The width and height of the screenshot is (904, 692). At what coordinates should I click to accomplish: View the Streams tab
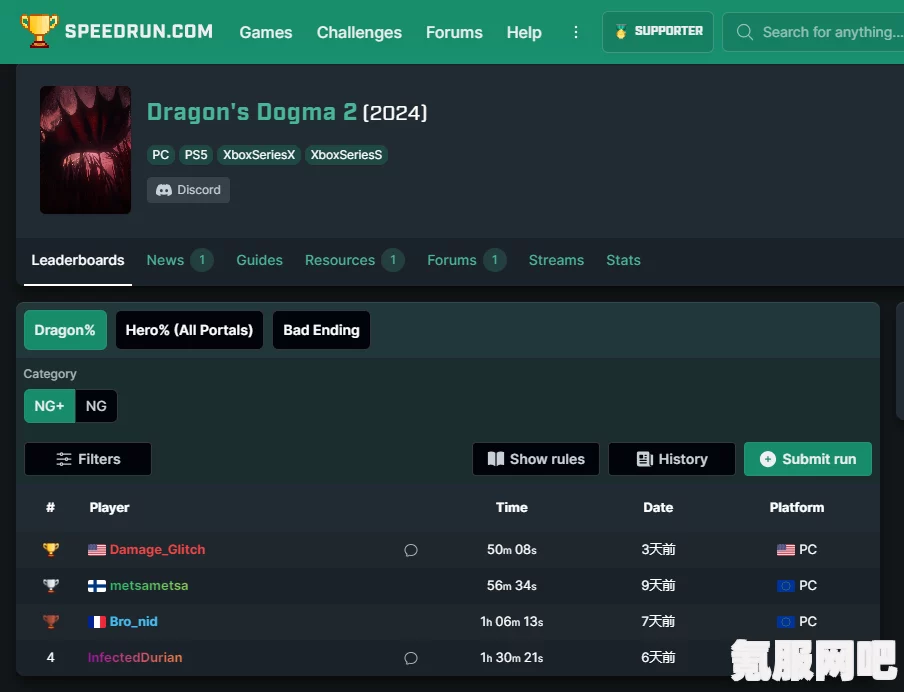(x=556, y=260)
